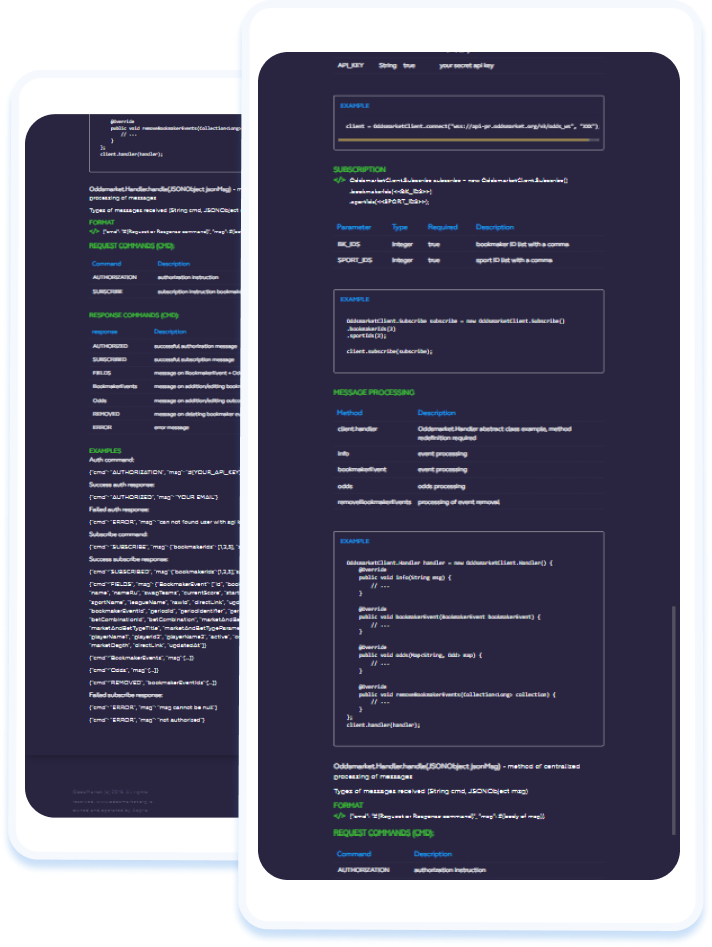Screen dimensions: 712x947
Task: Select the Odds response row in back tablet
Action: 165,400
